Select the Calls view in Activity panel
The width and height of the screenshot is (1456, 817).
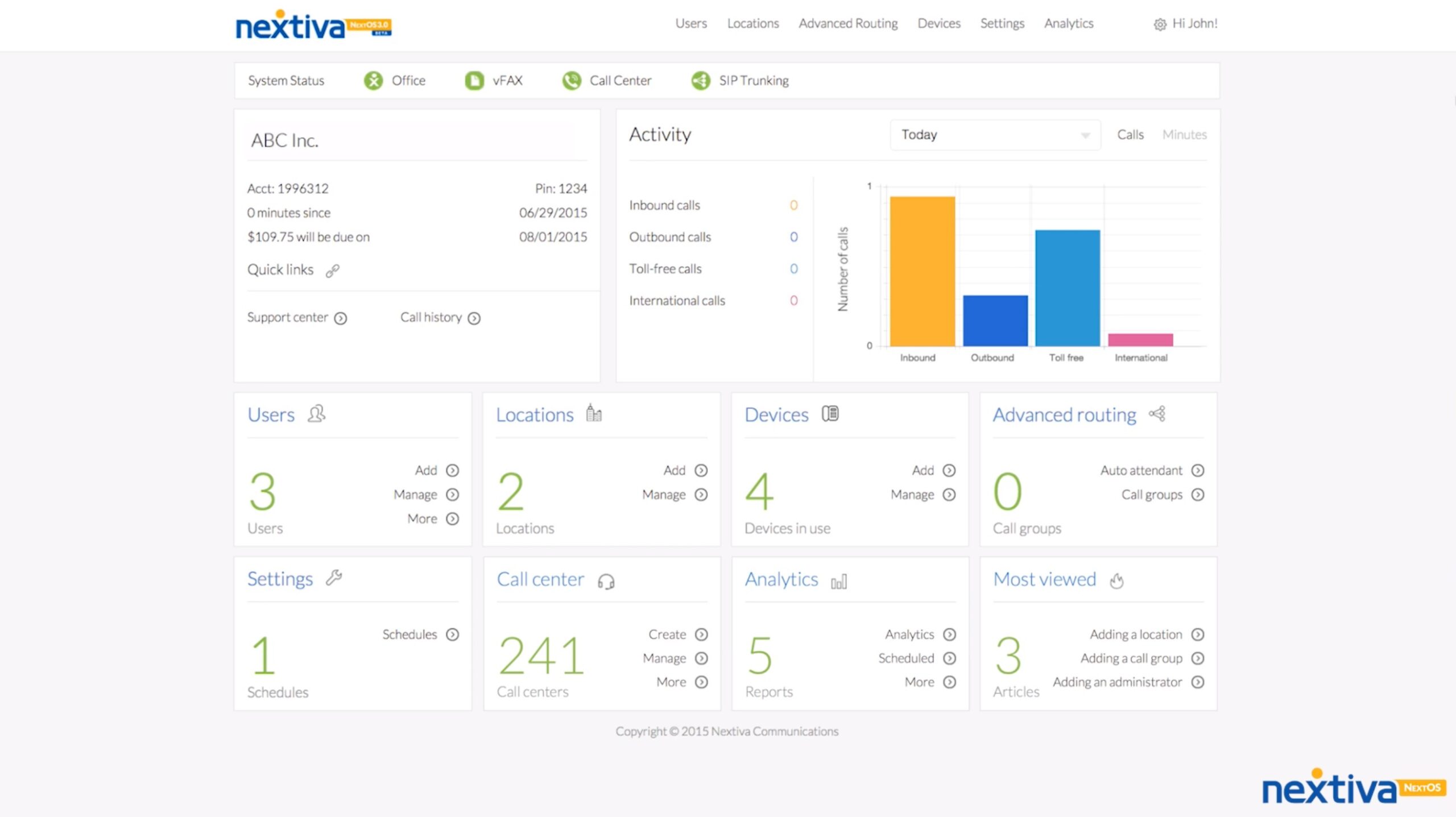pyautogui.click(x=1130, y=135)
